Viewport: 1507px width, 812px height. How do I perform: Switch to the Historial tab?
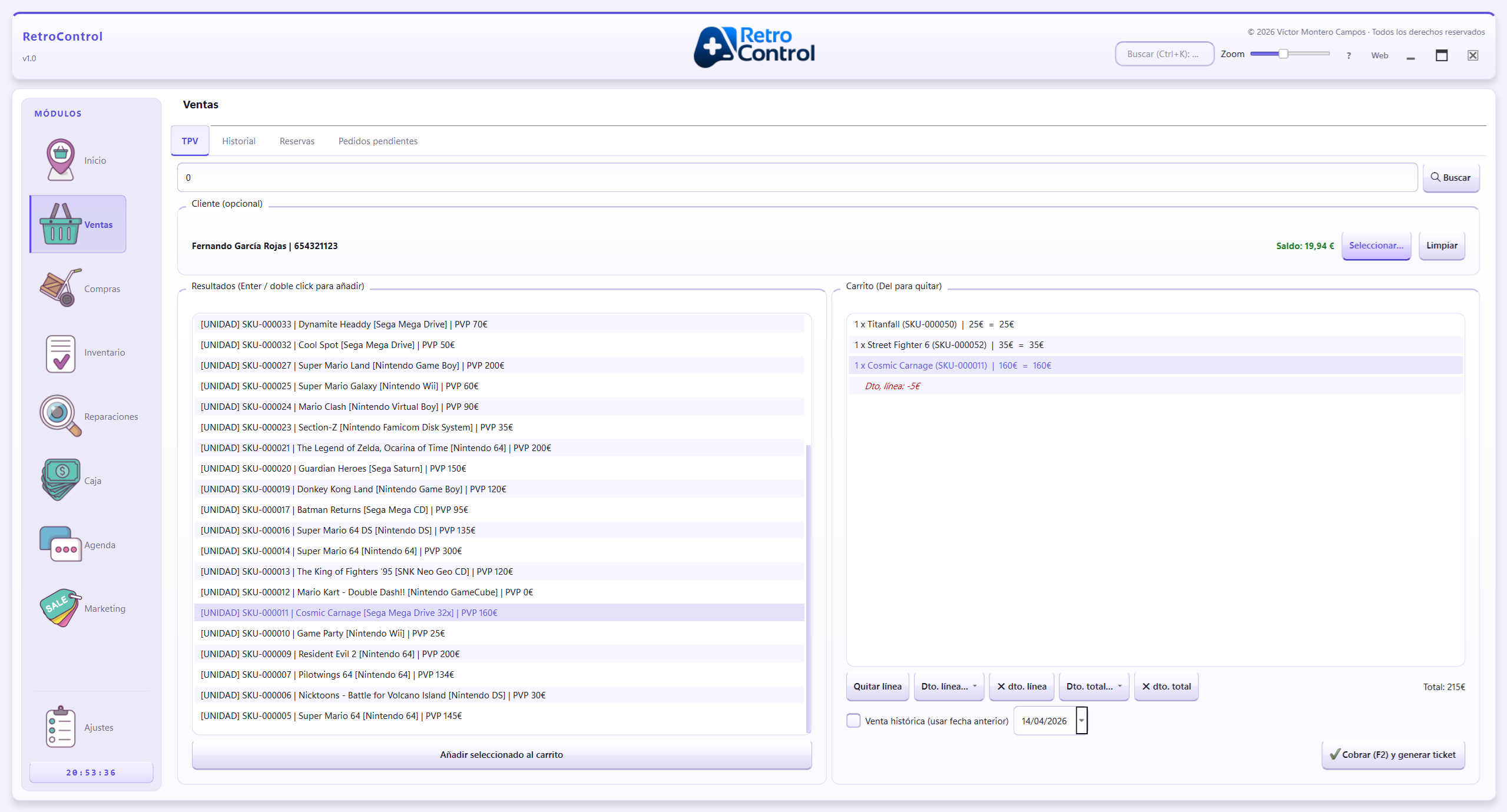click(239, 141)
